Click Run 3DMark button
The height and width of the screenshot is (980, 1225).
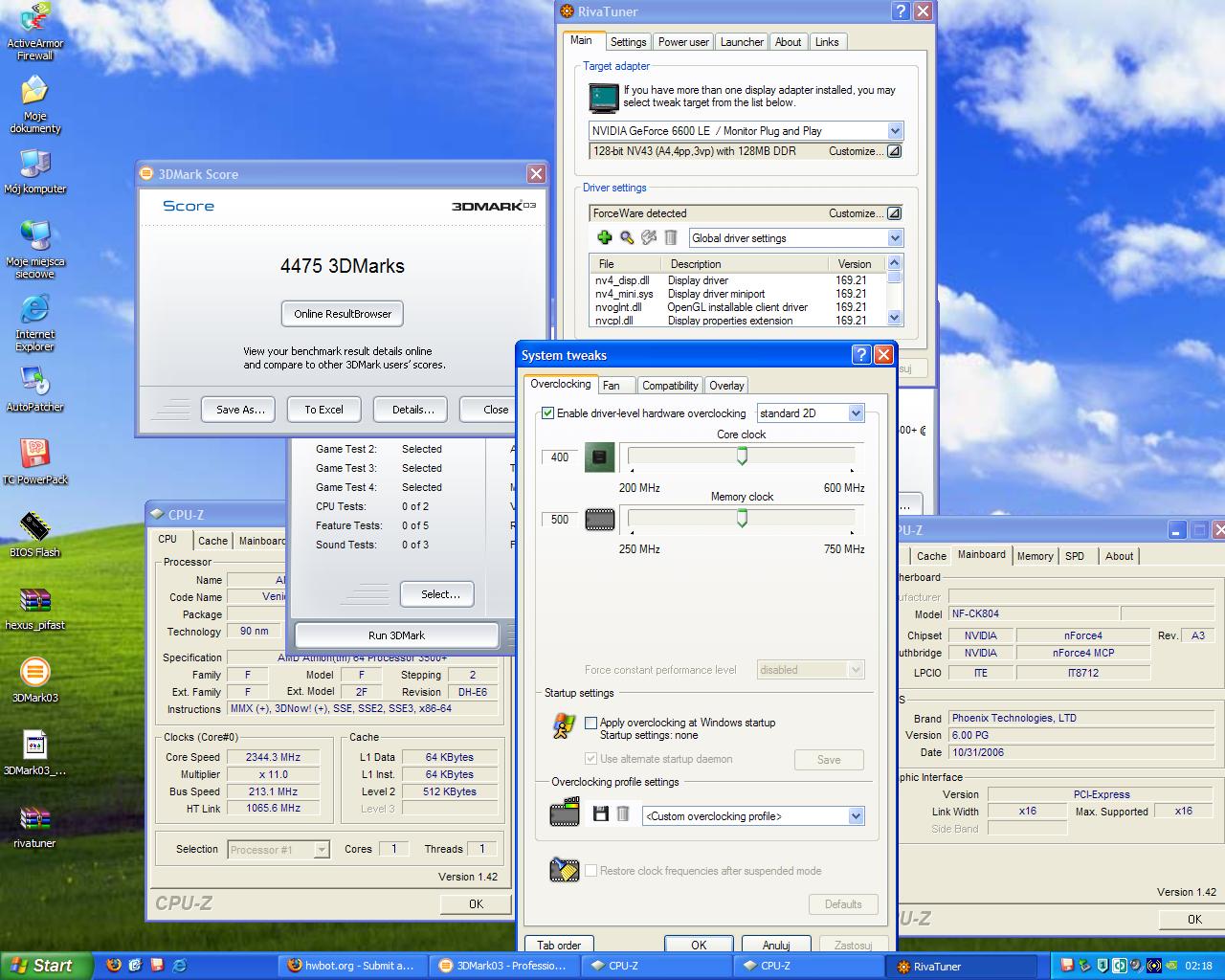[x=396, y=635]
